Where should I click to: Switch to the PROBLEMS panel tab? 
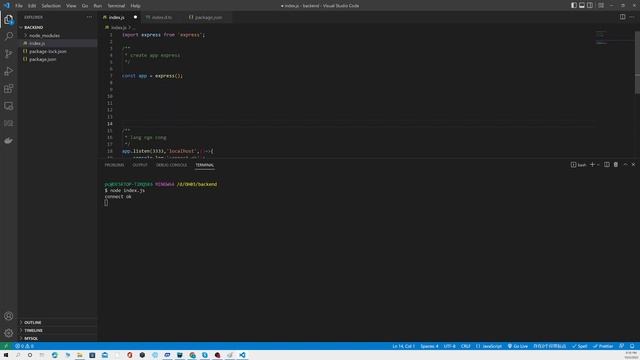click(114, 165)
